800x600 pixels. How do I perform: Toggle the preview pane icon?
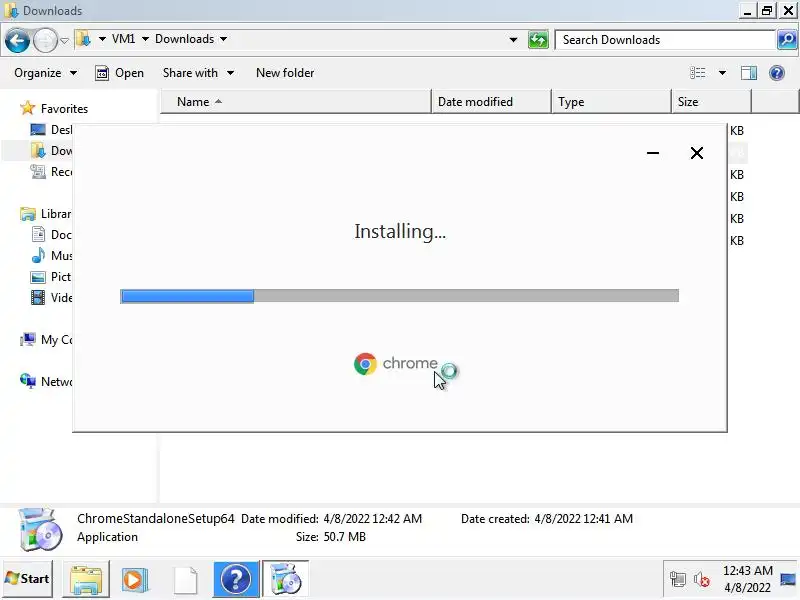pos(748,73)
